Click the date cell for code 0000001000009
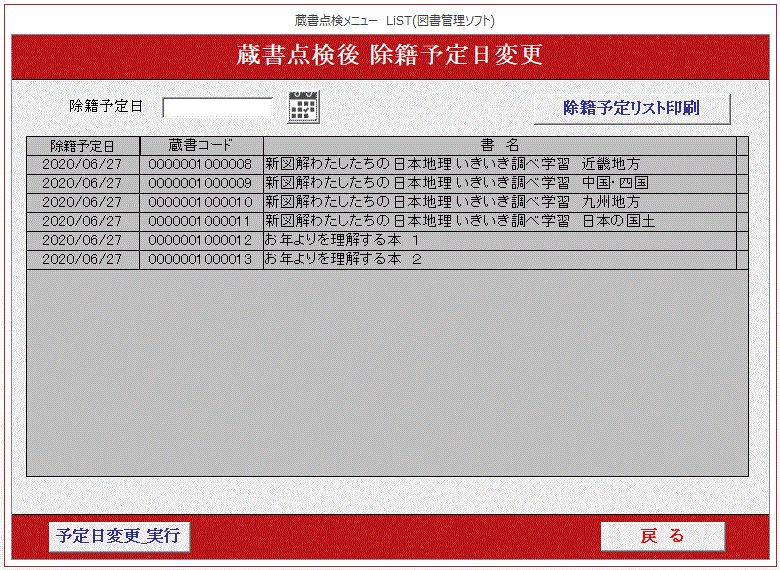Screen dimensions: 780x570 (x=83, y=184)
